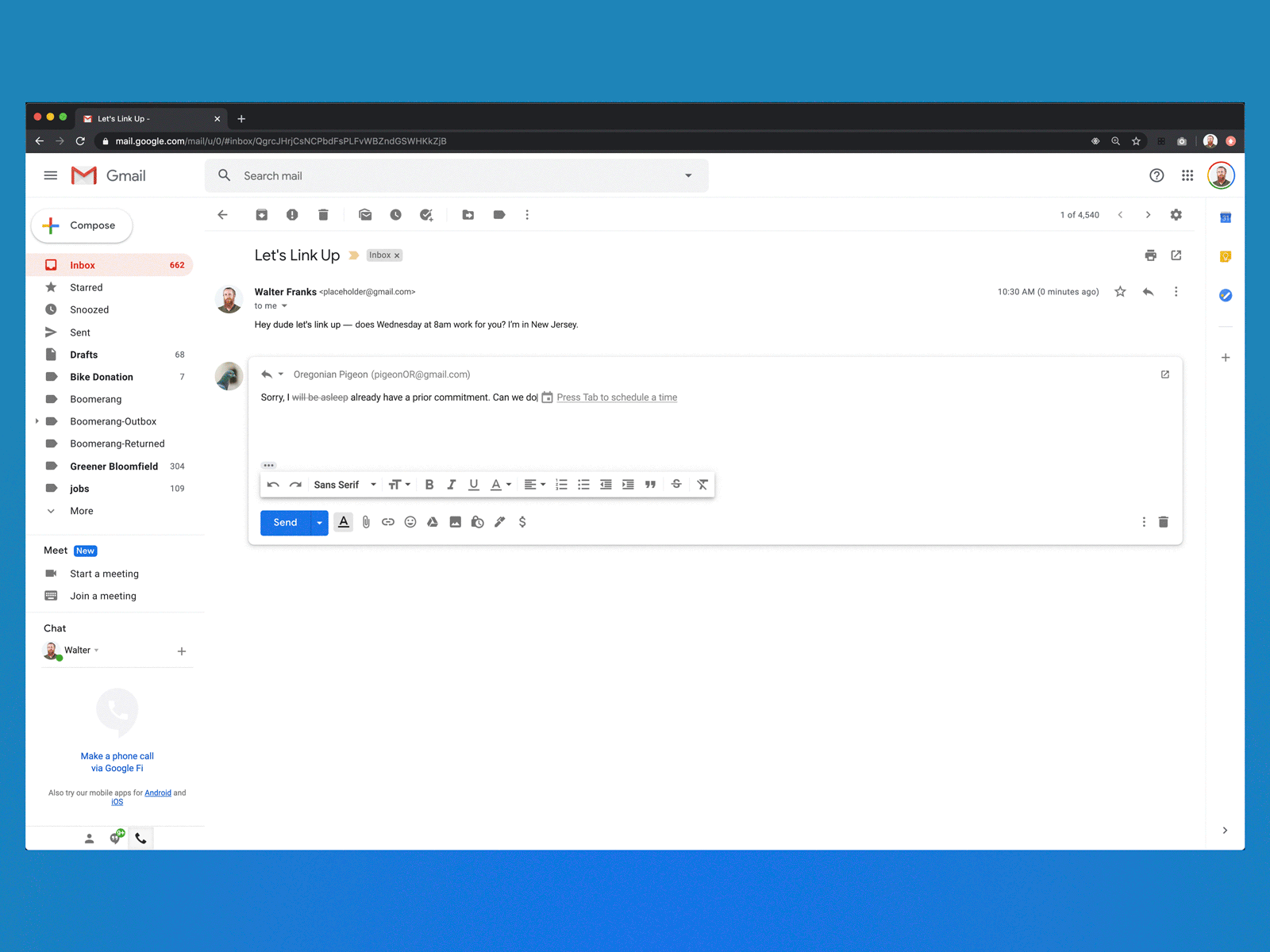Apply strikethrough formatting to reply text
The width and height of the screenshot is (1270, 952).
pyautogui.click(x=675, y=484)
